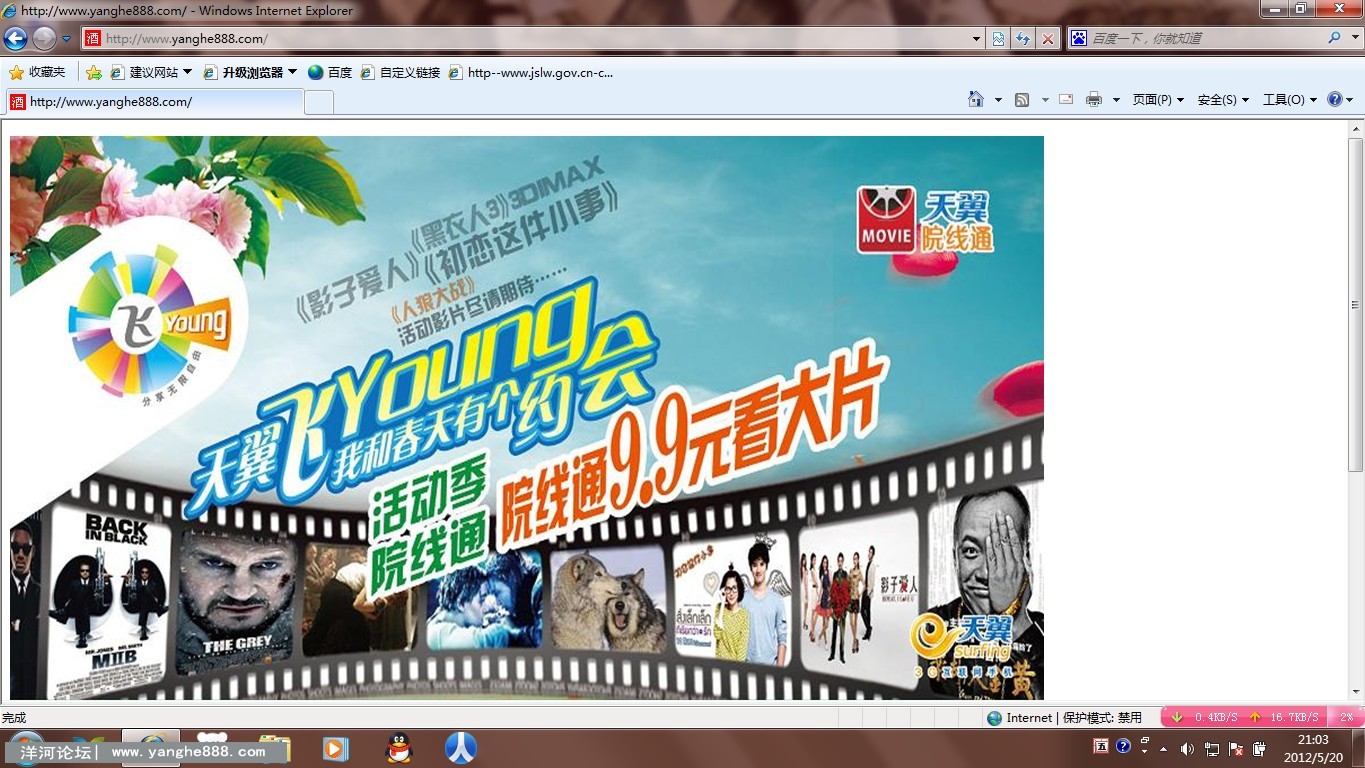
Task: Click the volume speaker tray icon
Action: tap(1187, 749)
